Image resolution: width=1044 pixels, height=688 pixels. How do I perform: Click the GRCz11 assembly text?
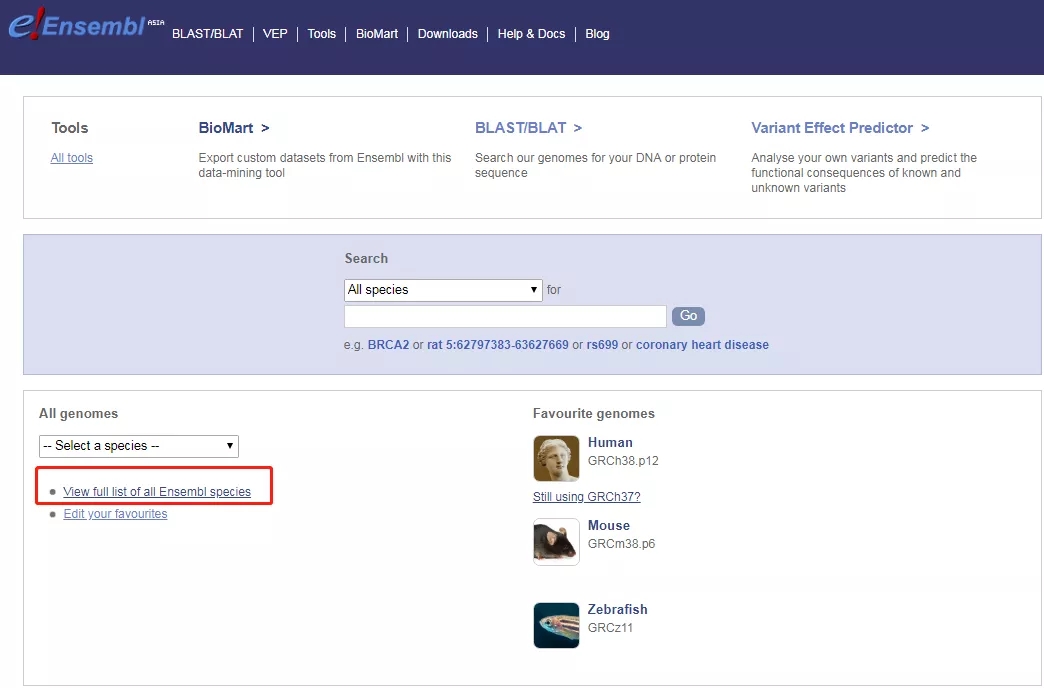[610, 628]
